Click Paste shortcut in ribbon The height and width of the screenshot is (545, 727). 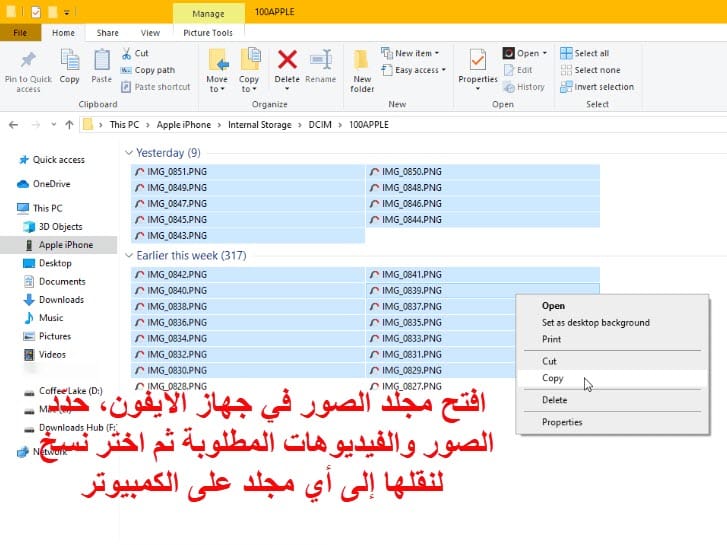pyautogui.click(x=156, y=87)
